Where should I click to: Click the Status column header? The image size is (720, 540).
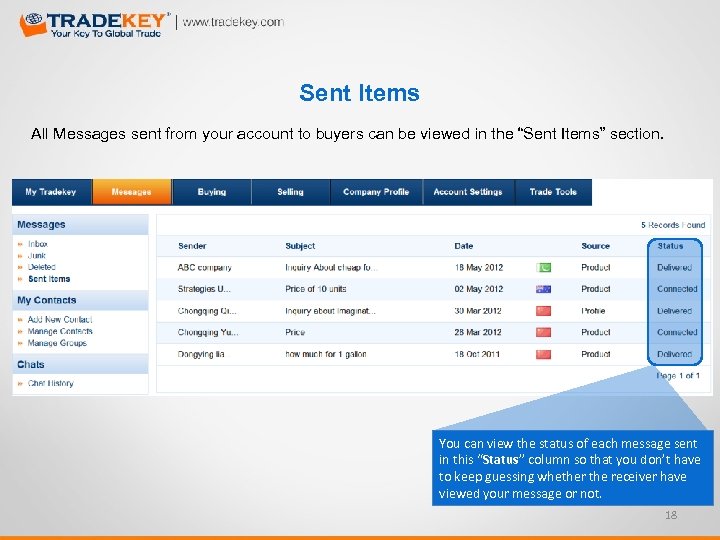pos(670,246)
